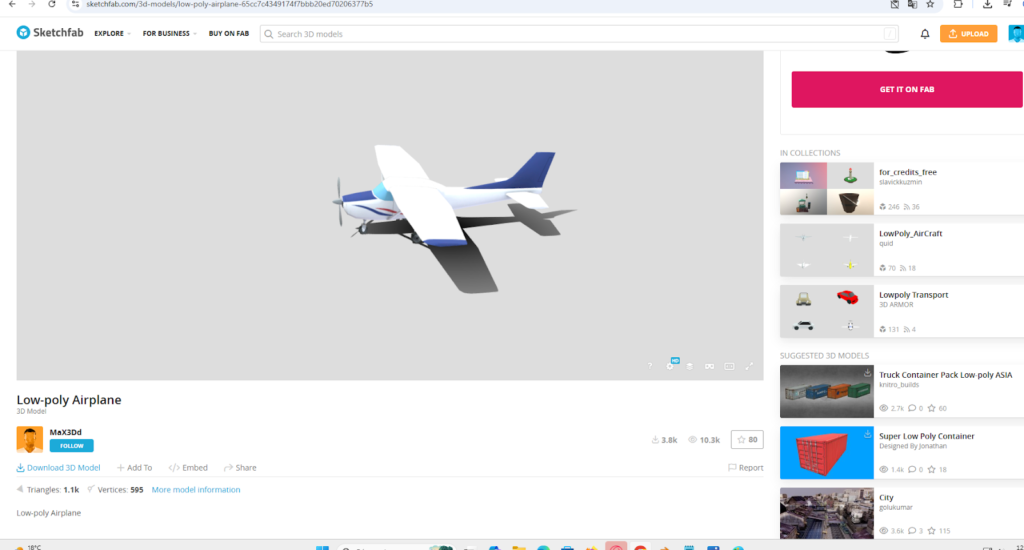Open the LowPoly_AirCraft collection
This screenshot has height=550, width=1024.
910,233
